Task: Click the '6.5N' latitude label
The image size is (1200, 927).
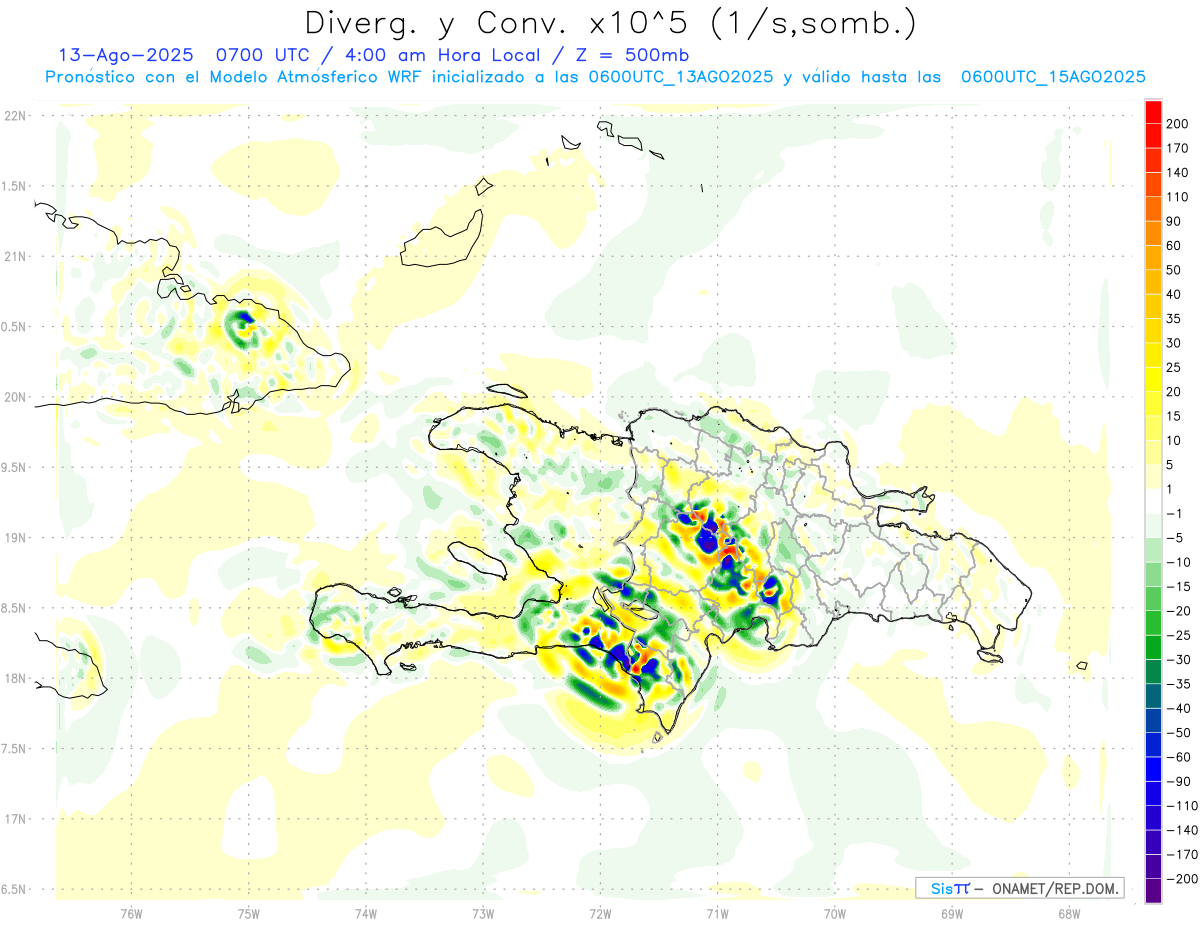Action: point(14,889)
